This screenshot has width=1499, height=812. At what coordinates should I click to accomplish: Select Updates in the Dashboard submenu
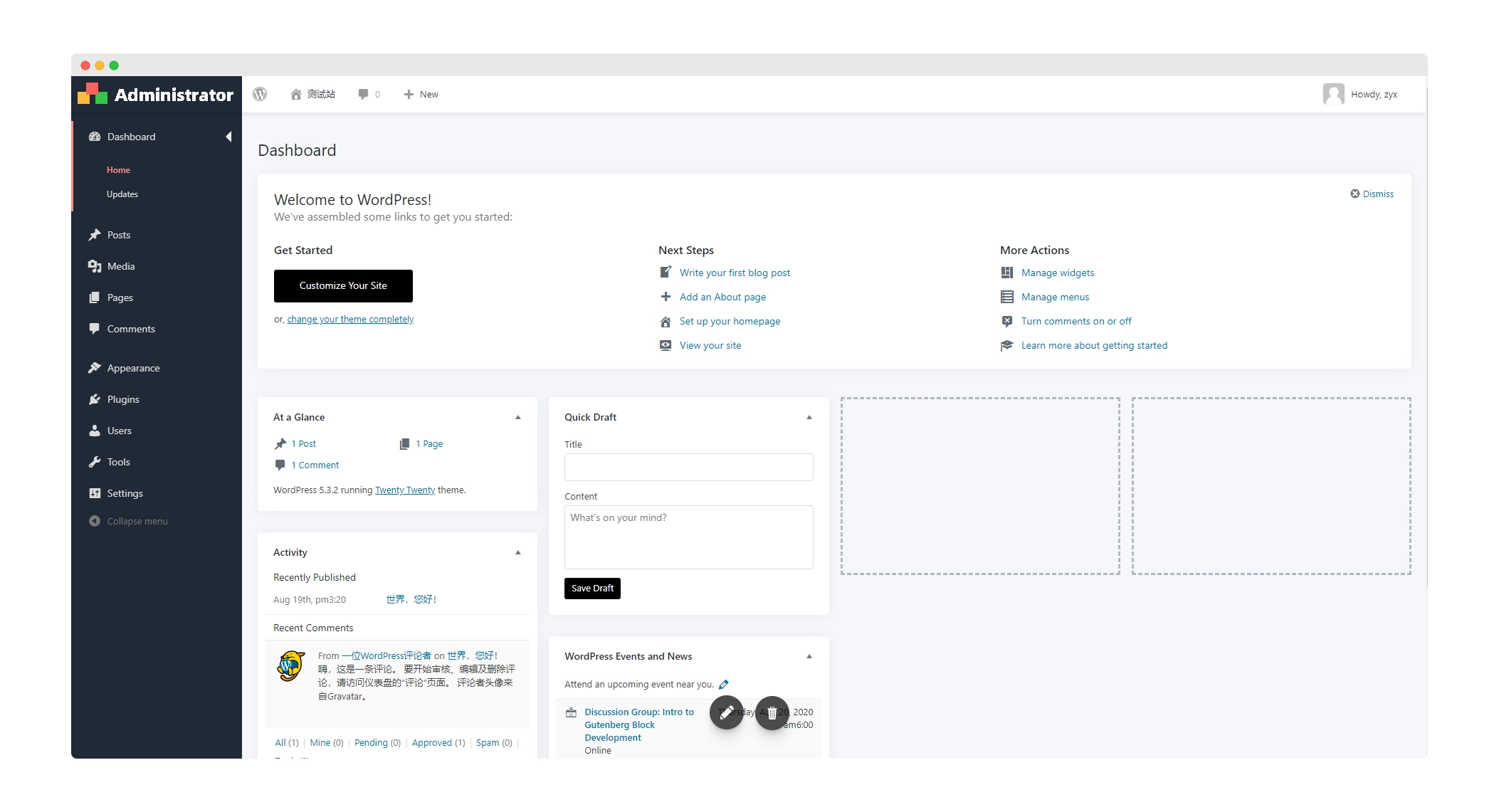click(122, 194)
